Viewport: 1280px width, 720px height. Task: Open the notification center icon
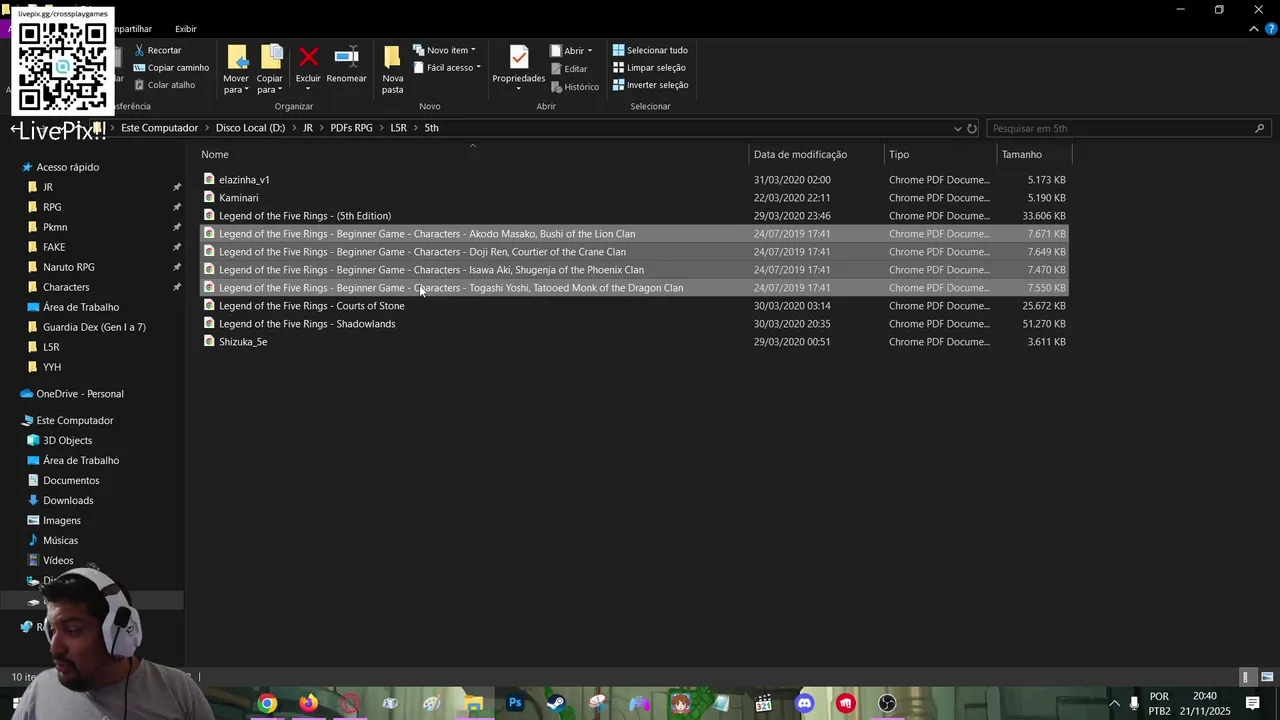click(x=1252, y=703)
